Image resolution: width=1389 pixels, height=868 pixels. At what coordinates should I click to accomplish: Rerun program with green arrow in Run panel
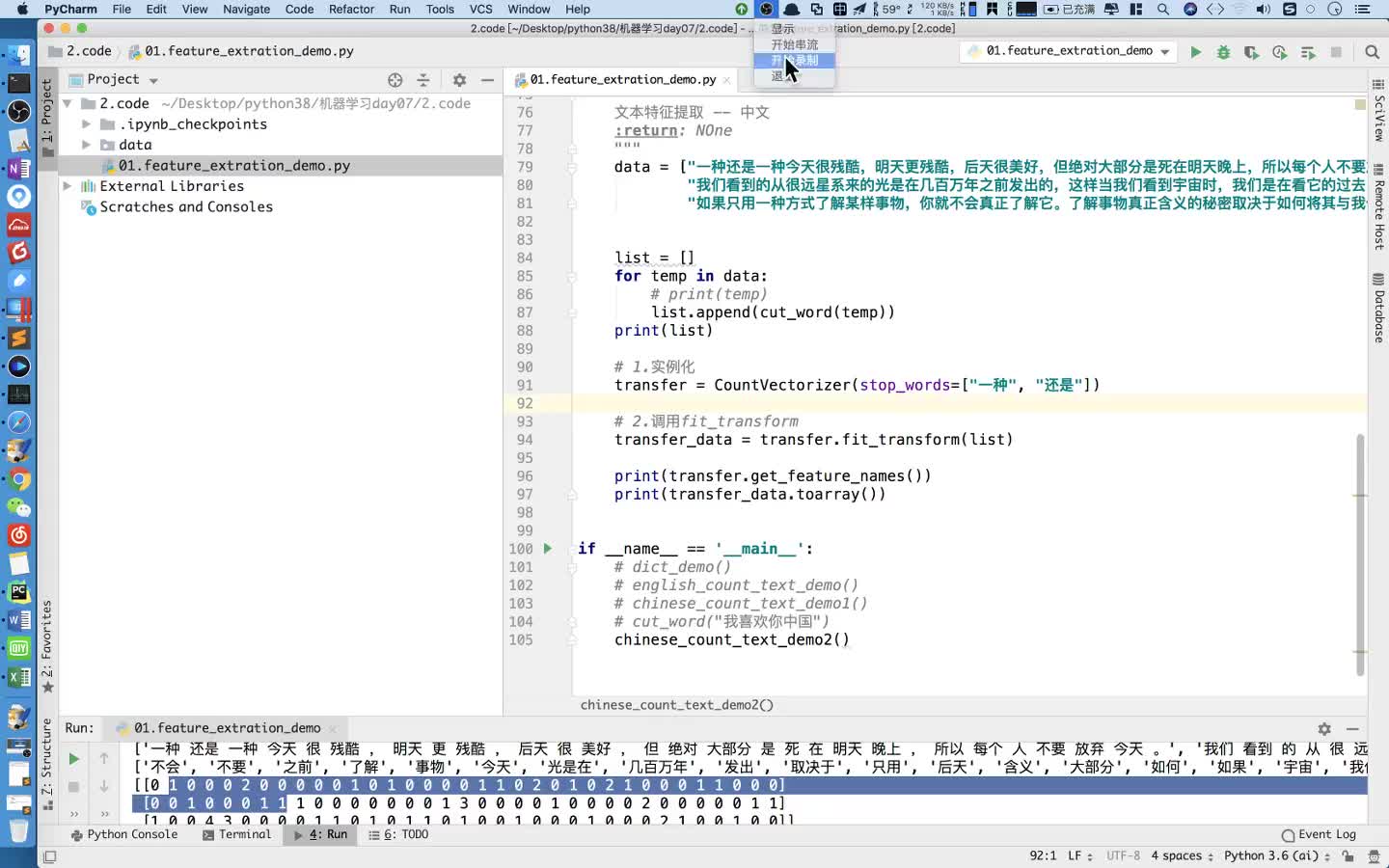pyautogui.click(x=73, y=759)
